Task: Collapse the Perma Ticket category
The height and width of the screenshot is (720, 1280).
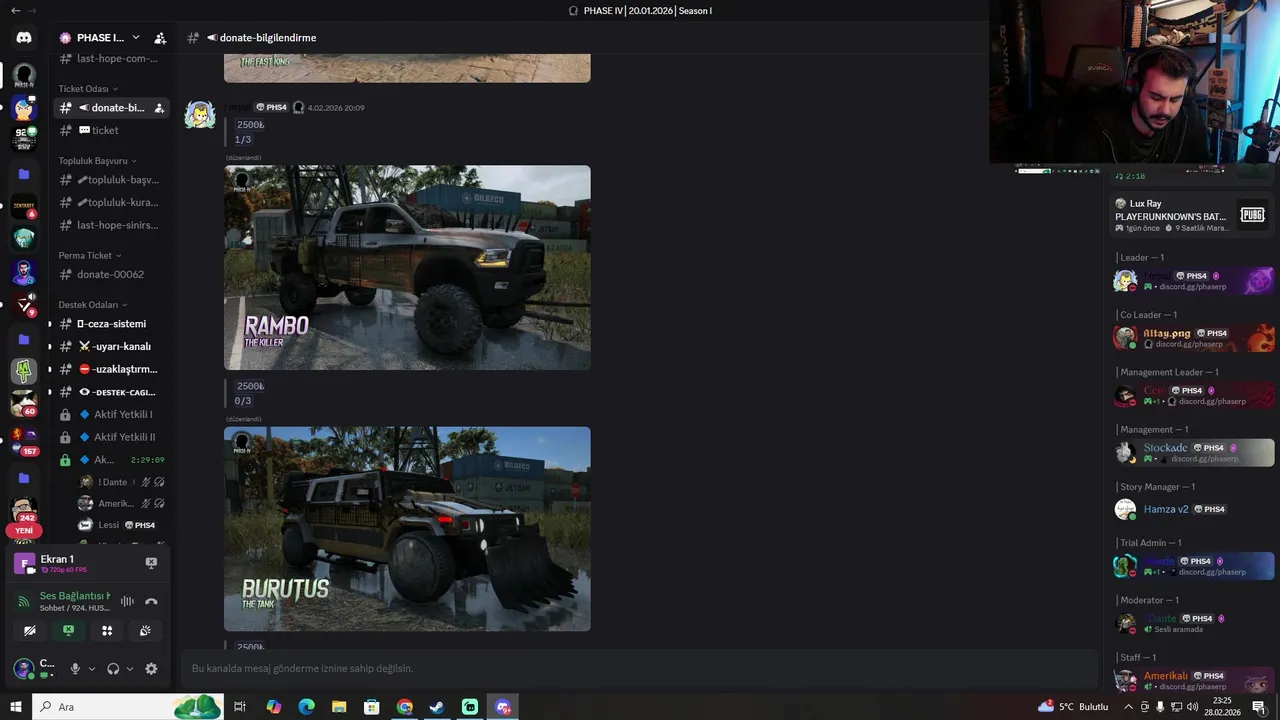Action: coord(90,255)
